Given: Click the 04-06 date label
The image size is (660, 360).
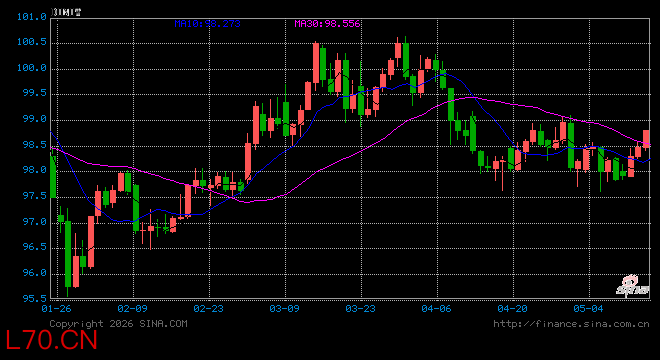Looking at the screenshot, I should (436, 309).
